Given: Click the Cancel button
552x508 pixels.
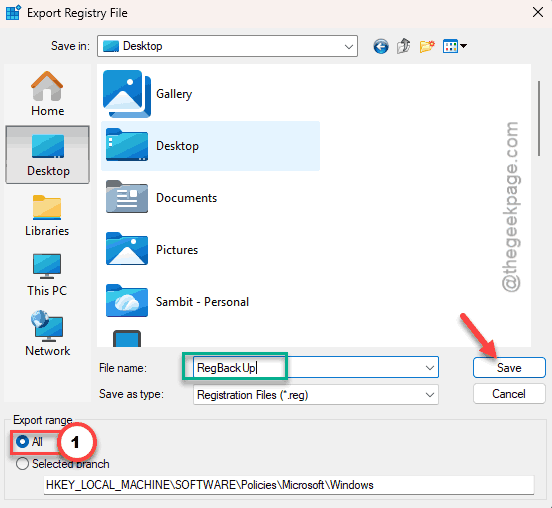Looking at the screenshot, I should pyautogui.click(x=509, y=394).
